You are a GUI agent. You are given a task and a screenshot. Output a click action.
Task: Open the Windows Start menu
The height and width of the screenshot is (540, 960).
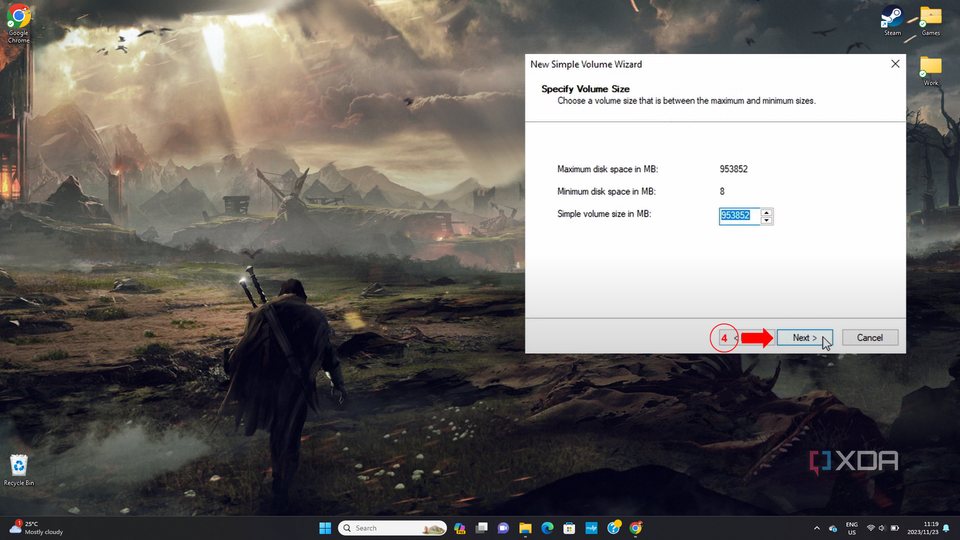pos(325,528)
